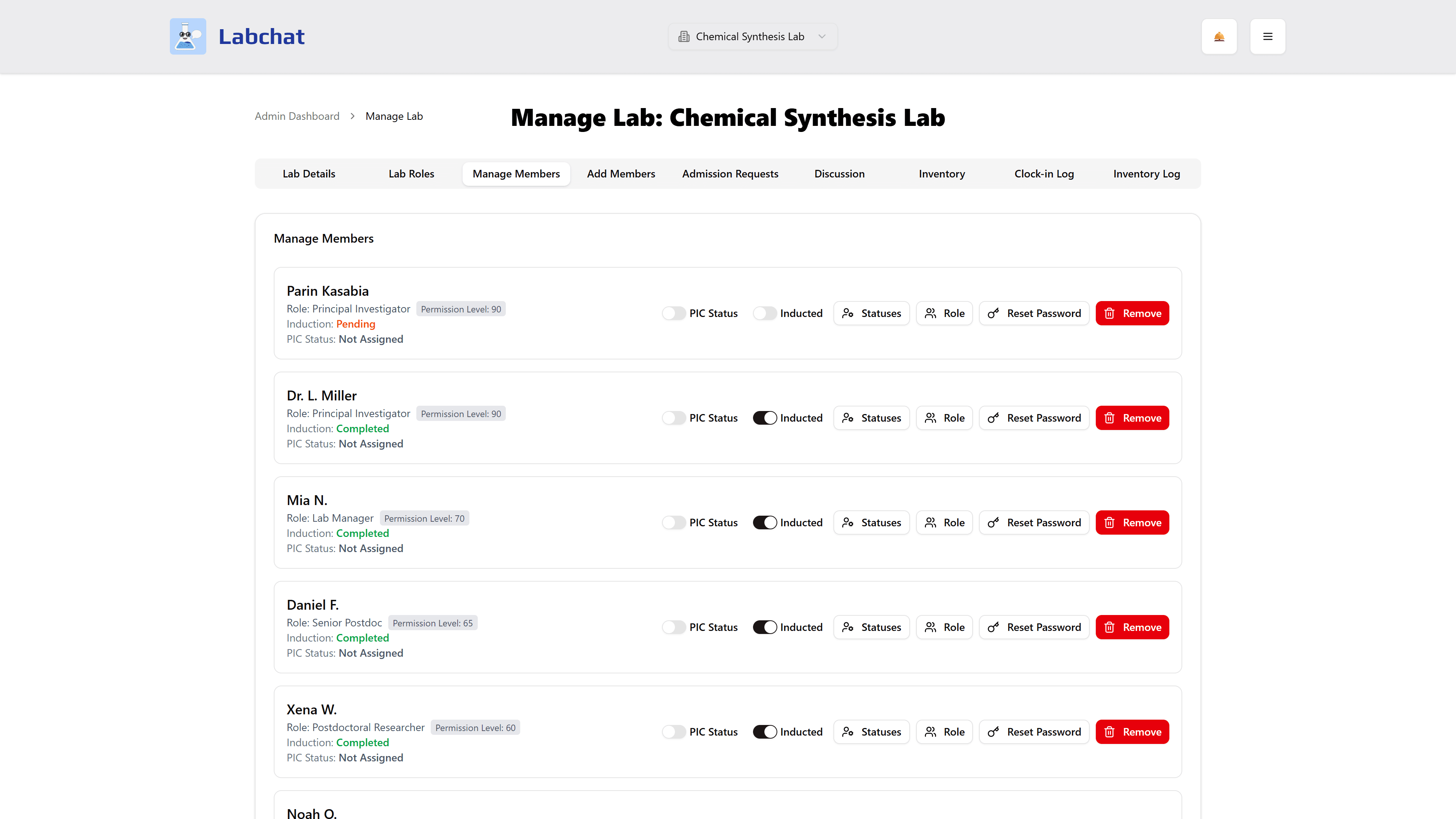This screenshot has height=819, width=1456.
Task: Click Statuses person-gear icon for Daniel F.
Action: click(848, 627)
